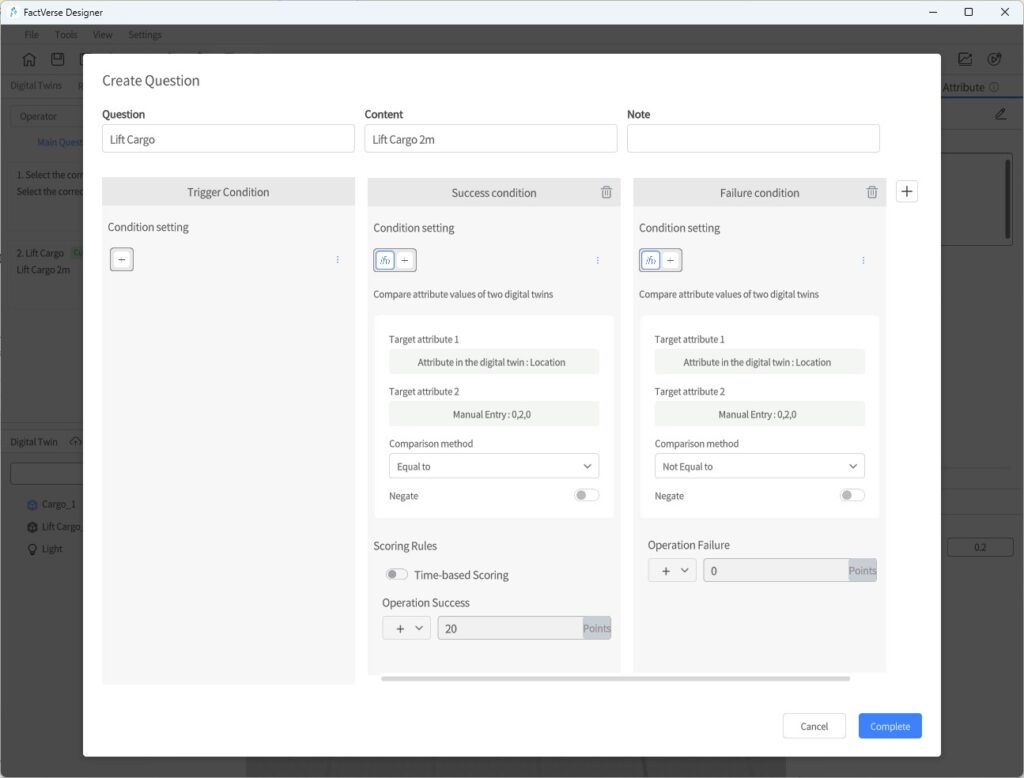Open the three-dot menu in Failure condition
1024x778 pixels.
[863, 260]
